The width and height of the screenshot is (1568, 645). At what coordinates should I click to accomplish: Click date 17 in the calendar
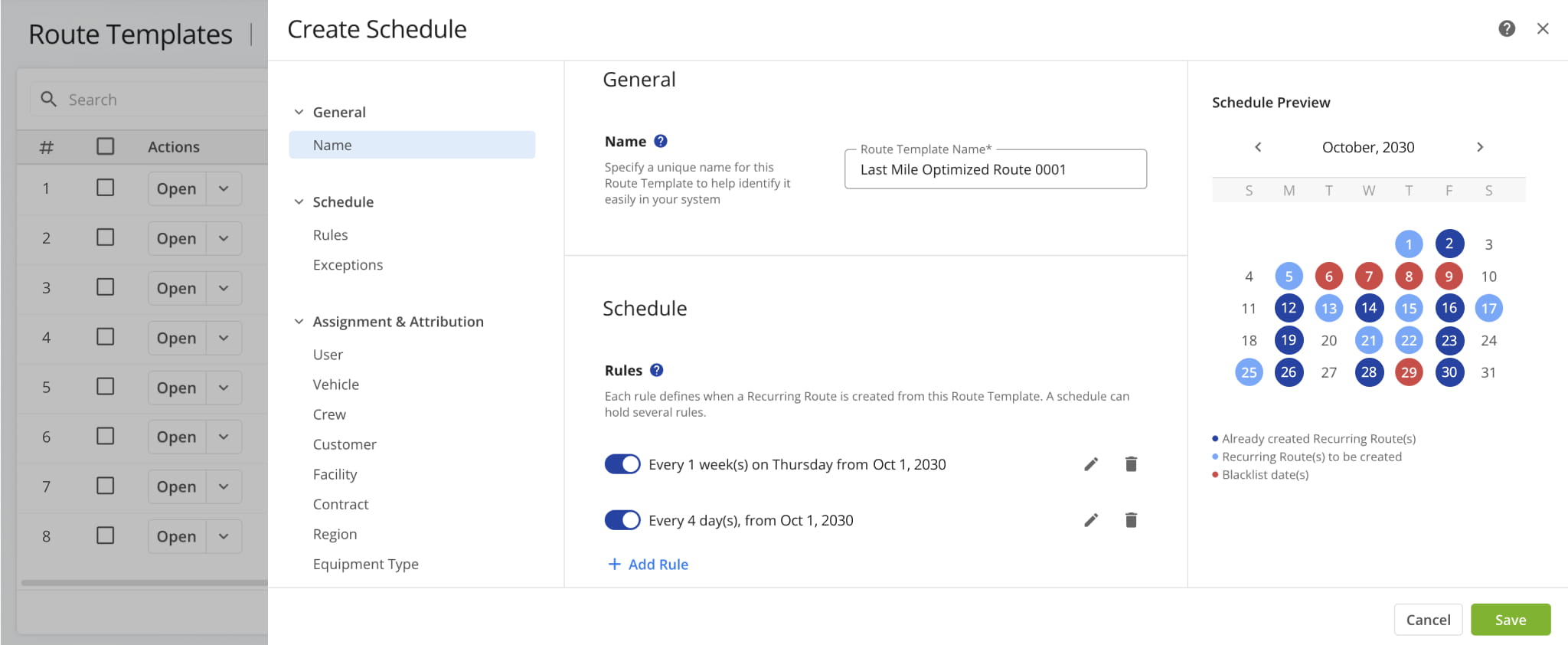pyautogui.click(x=1488, y=308)
